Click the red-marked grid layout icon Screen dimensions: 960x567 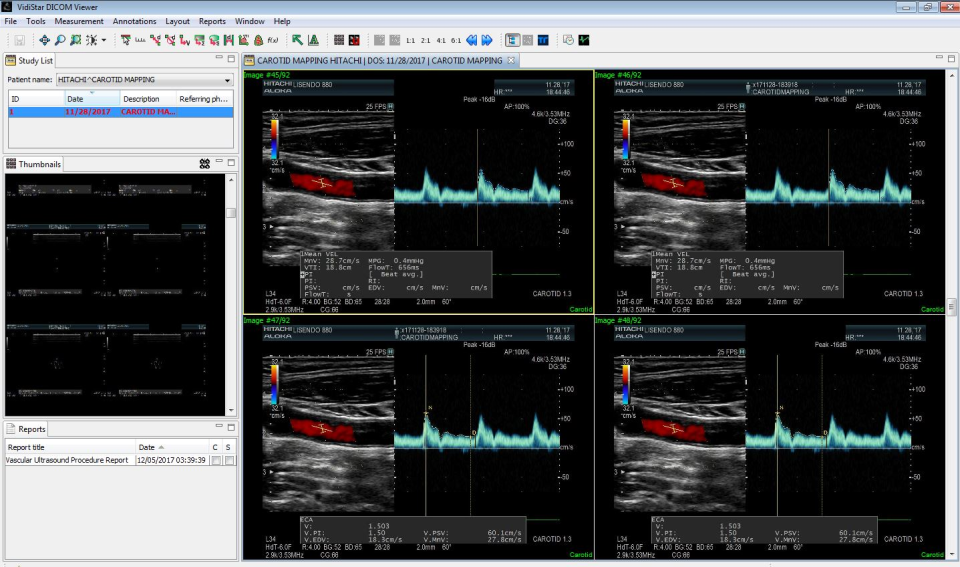(x=354, y=40)
